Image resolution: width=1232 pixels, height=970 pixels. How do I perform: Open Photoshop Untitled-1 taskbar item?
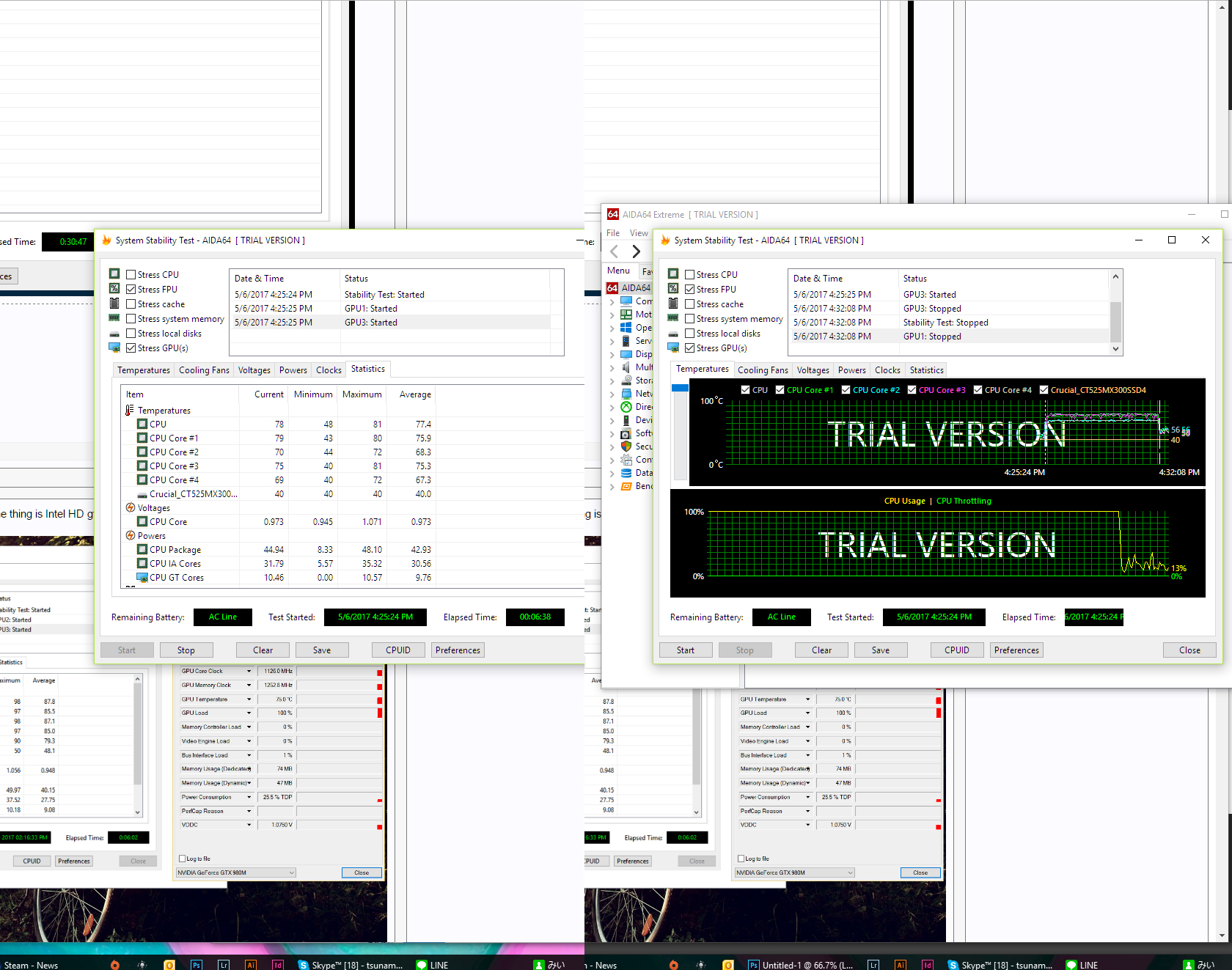(x=800, y=965)
